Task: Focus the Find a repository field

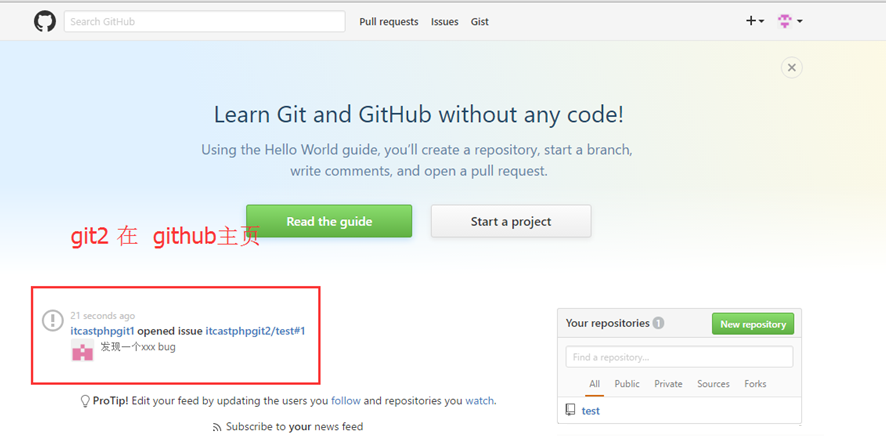Action: tap(679, 357)
